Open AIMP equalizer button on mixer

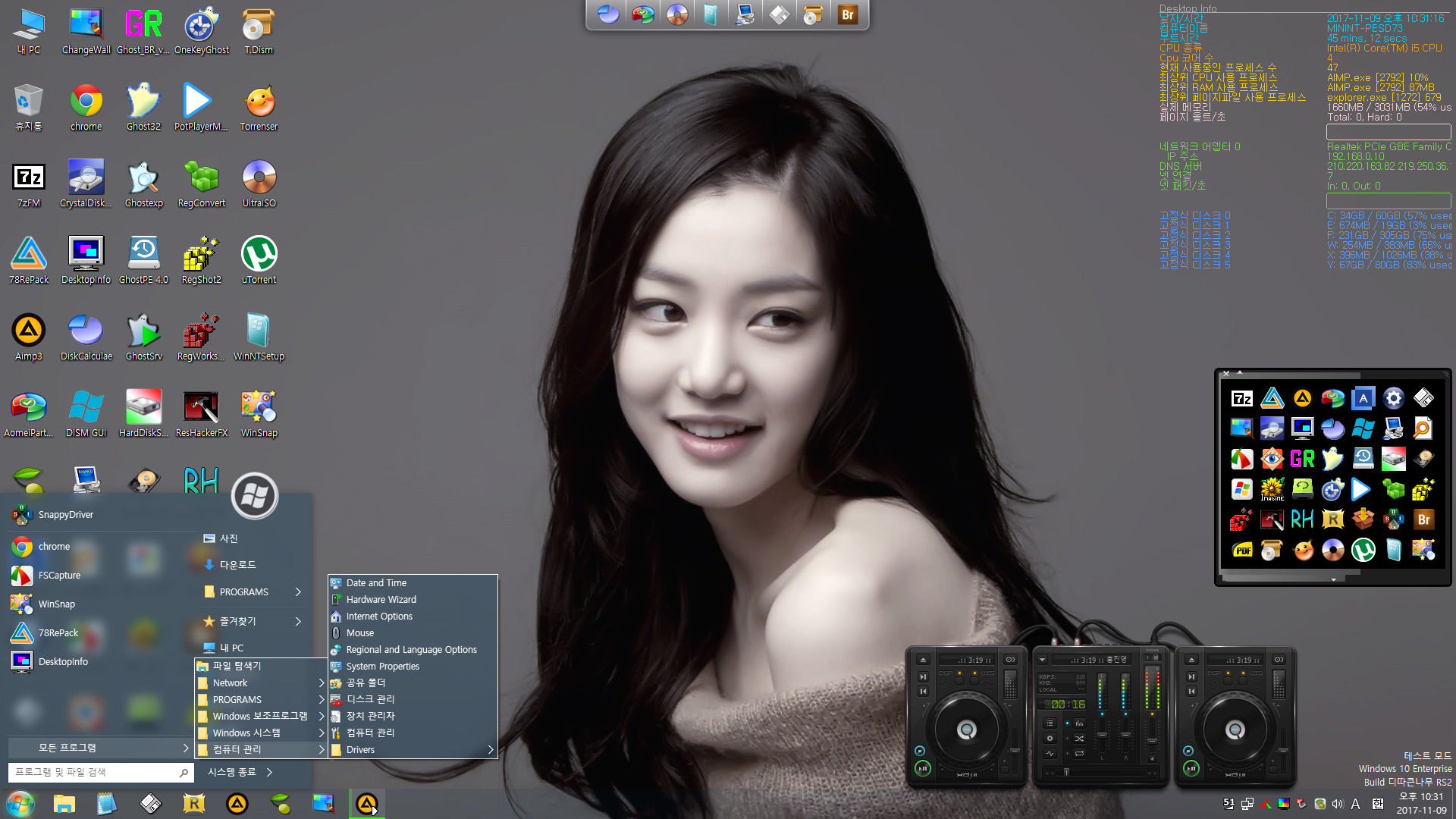point(1079,723)
